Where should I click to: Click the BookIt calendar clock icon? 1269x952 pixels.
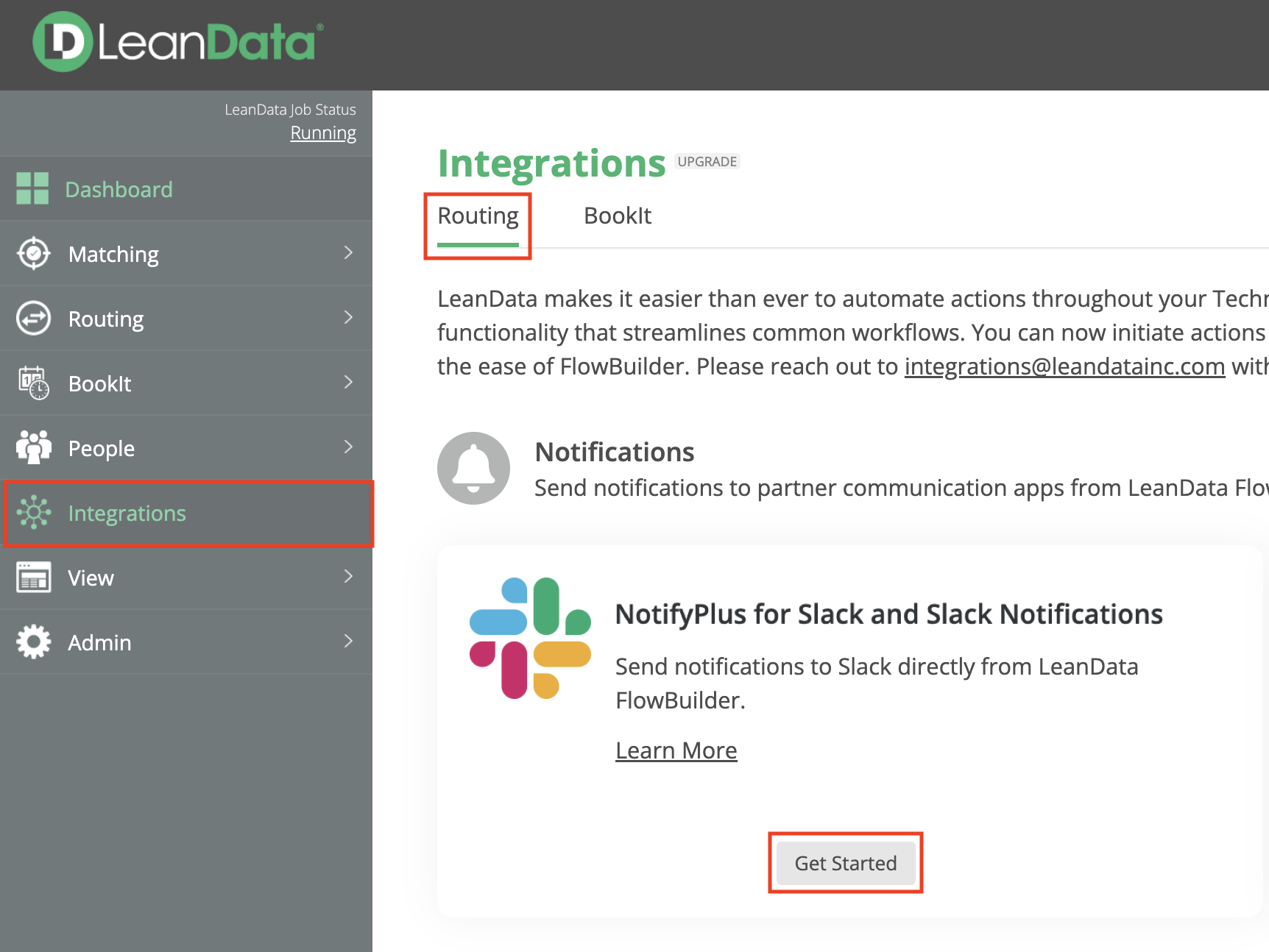pyautogui.click(x=34, y=383)
